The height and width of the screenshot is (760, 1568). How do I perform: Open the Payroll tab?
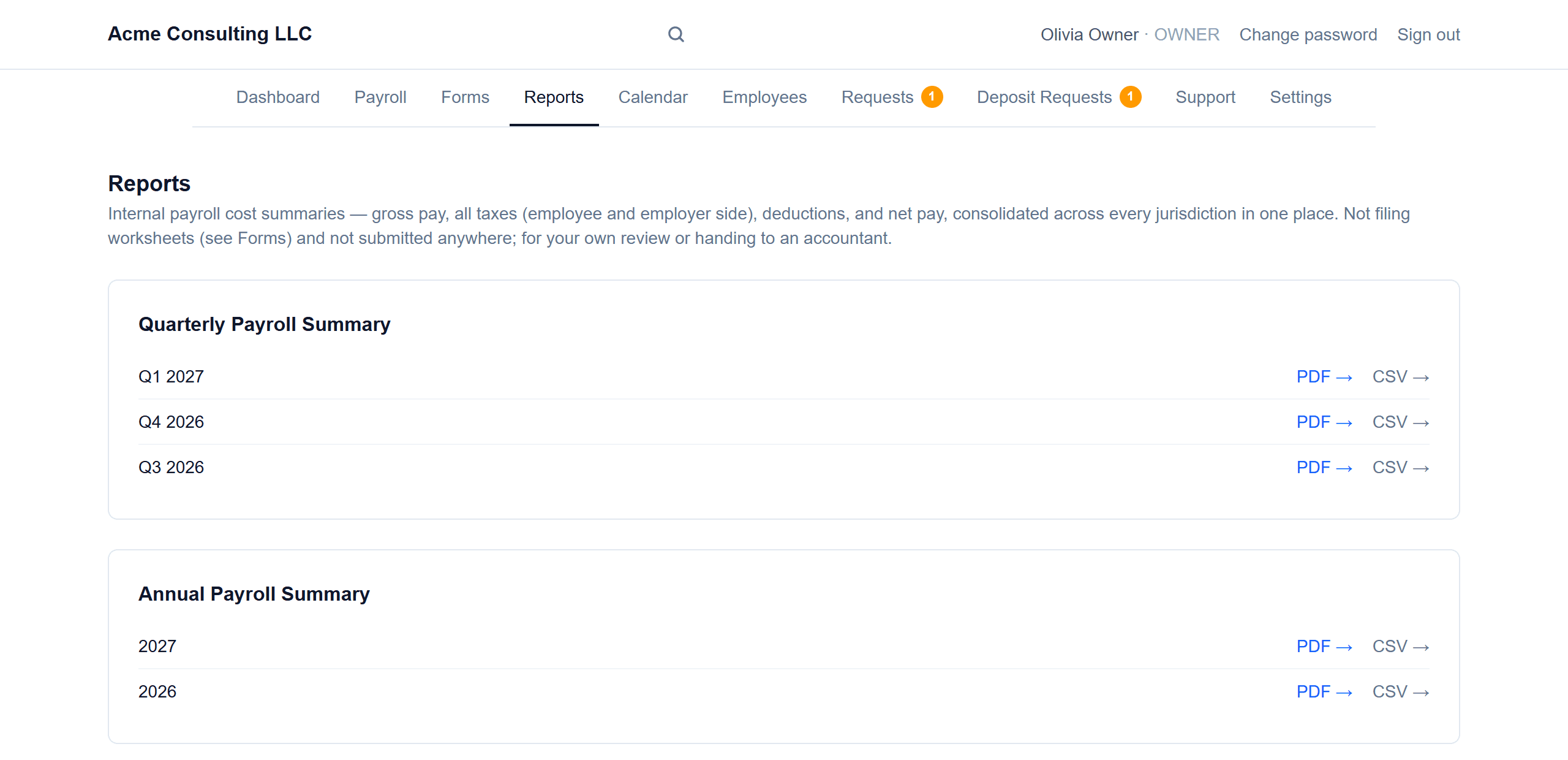pos(380,97)
